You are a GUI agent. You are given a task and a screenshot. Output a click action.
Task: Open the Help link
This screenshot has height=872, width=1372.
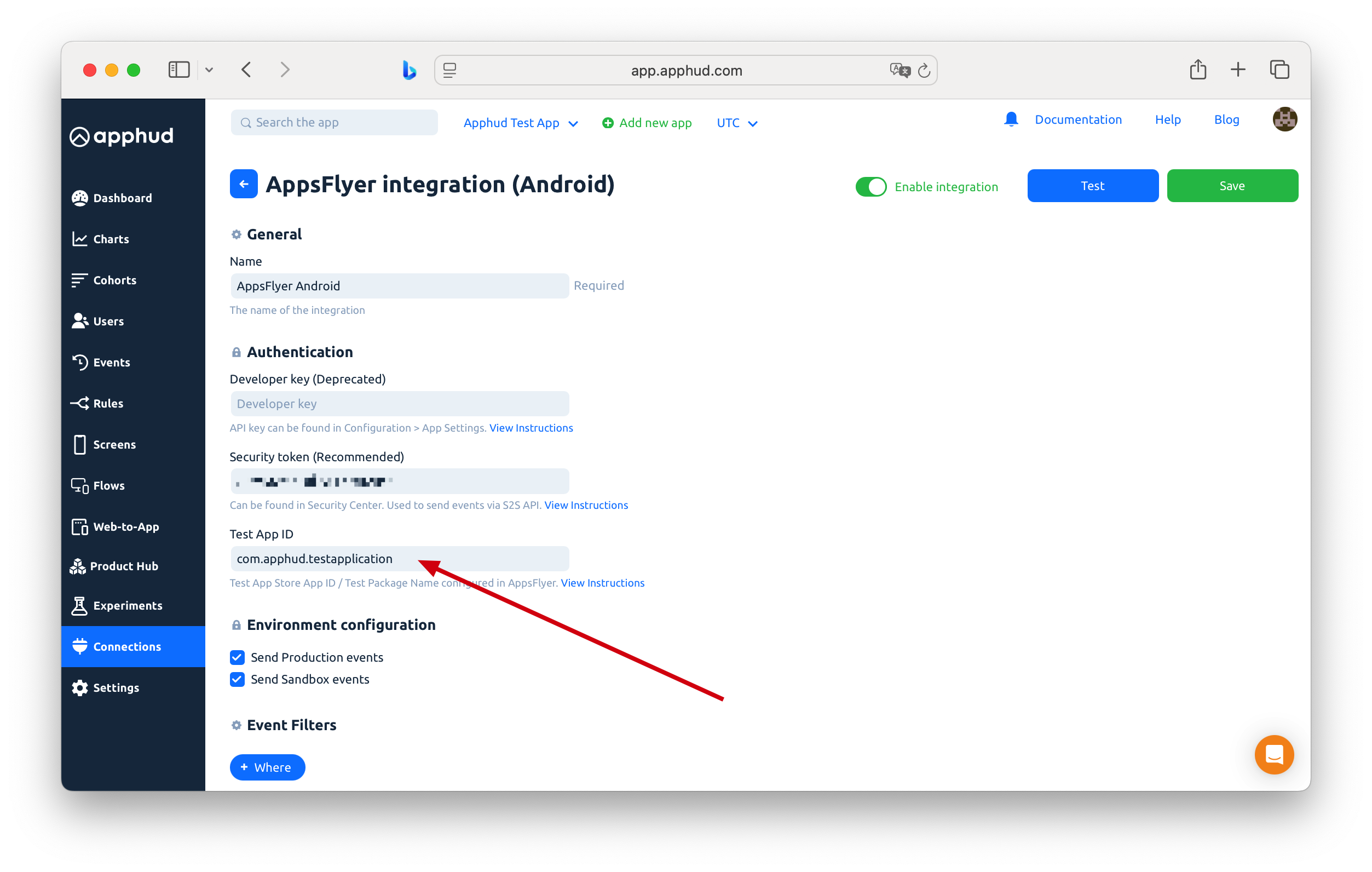tap(1167, 120)
